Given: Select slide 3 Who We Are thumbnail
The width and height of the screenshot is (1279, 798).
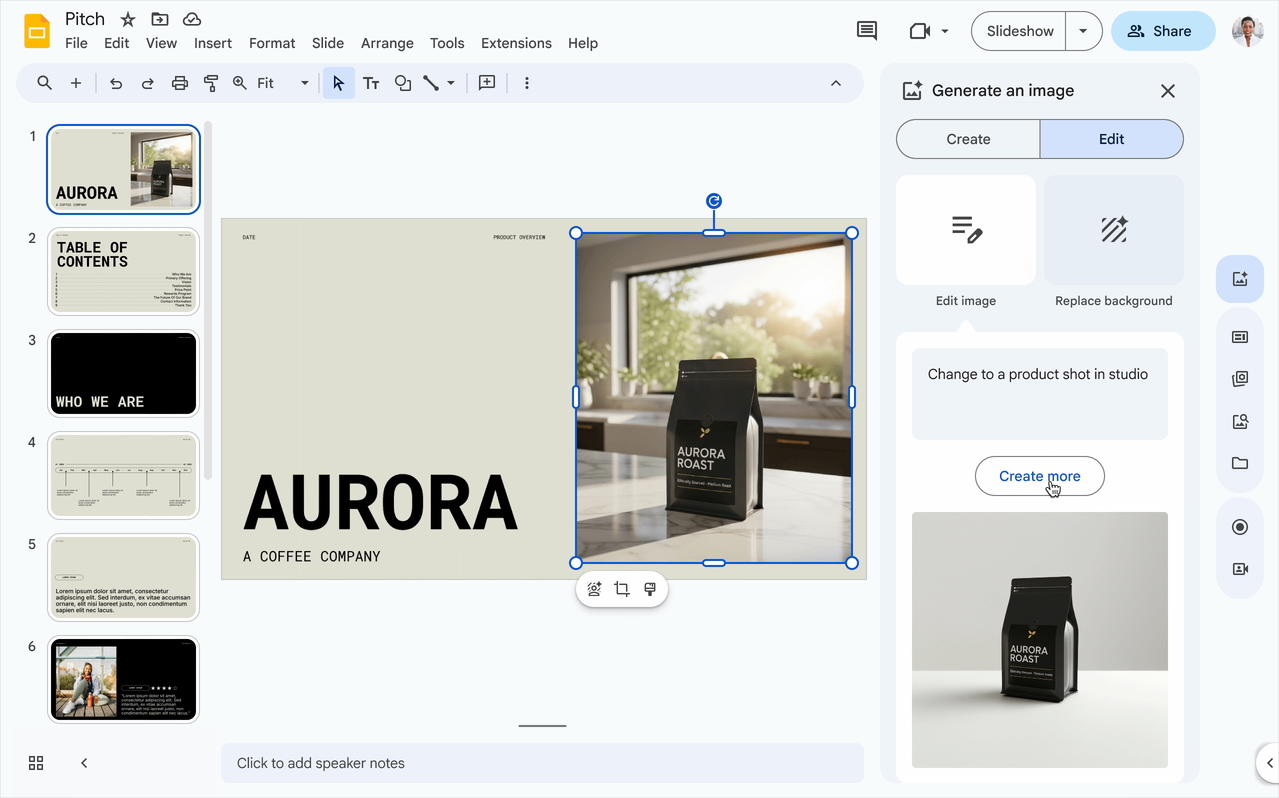Looking at the screenshot, I should tap(124, 373).
